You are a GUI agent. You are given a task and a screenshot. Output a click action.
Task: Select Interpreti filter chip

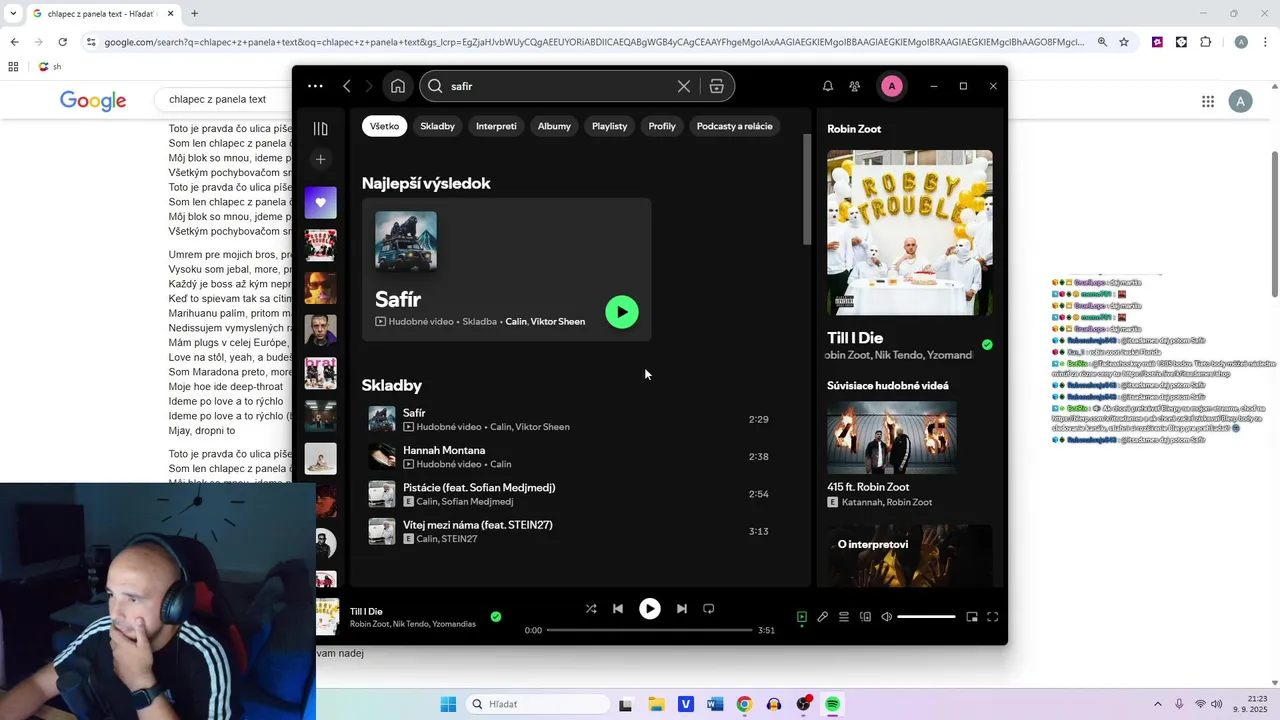[x=496, y=126]
